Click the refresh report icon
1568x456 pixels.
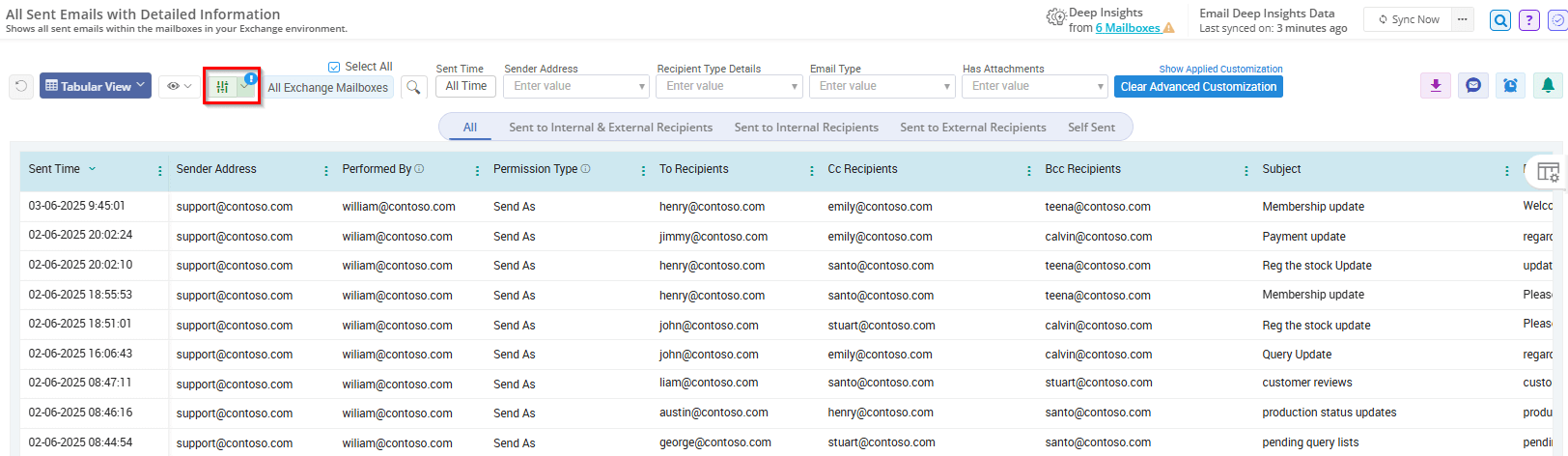[21, 87]
